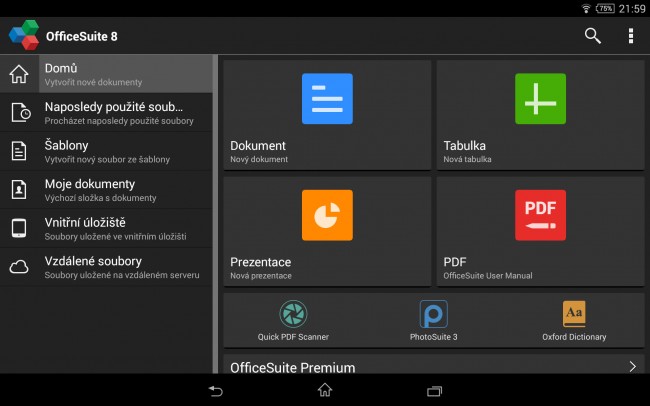Open Quick PDF Scanner app icon

(x=293, y=314)
